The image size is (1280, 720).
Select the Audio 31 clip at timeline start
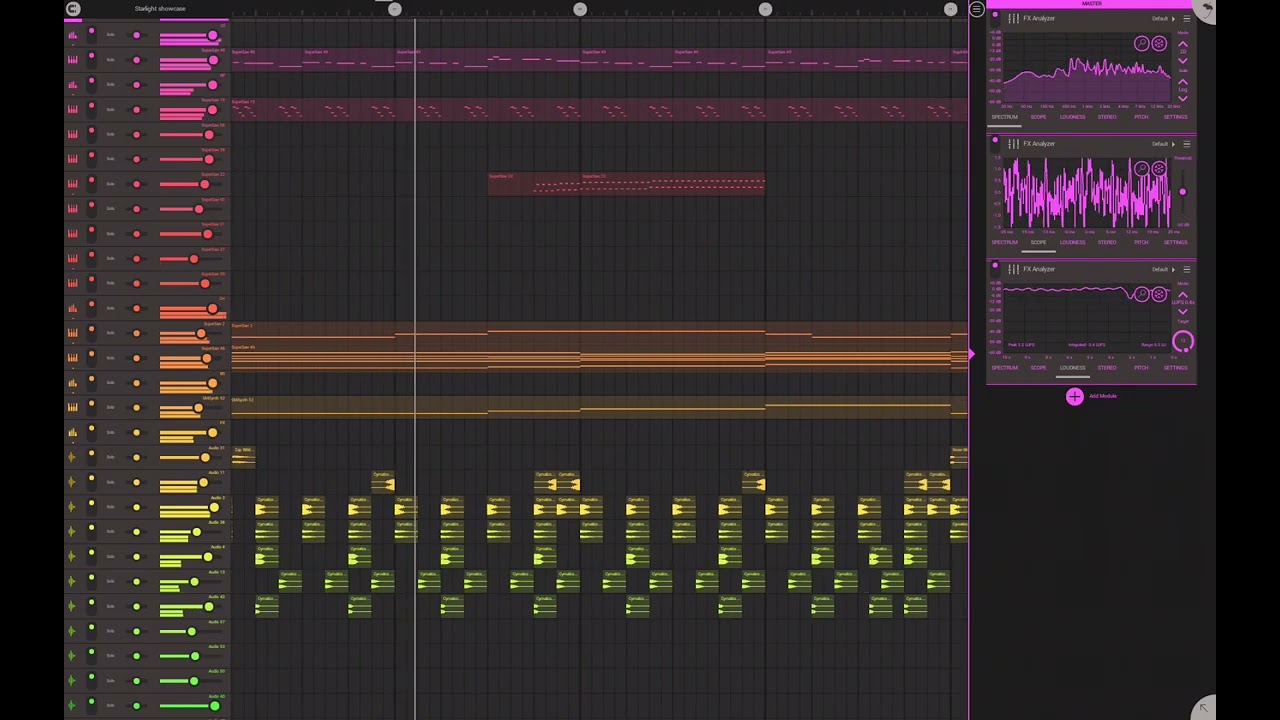click(244, 457)
